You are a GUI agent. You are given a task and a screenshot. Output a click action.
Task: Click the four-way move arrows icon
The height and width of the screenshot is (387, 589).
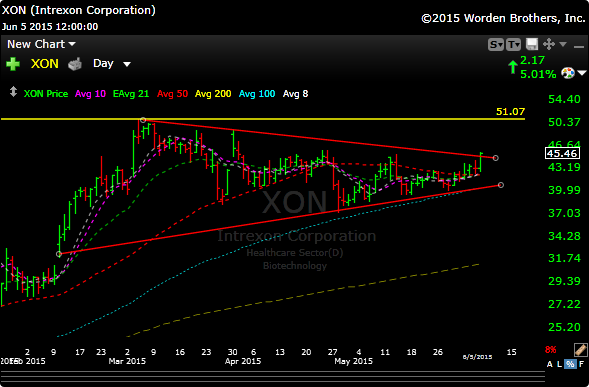coord(549,44)
